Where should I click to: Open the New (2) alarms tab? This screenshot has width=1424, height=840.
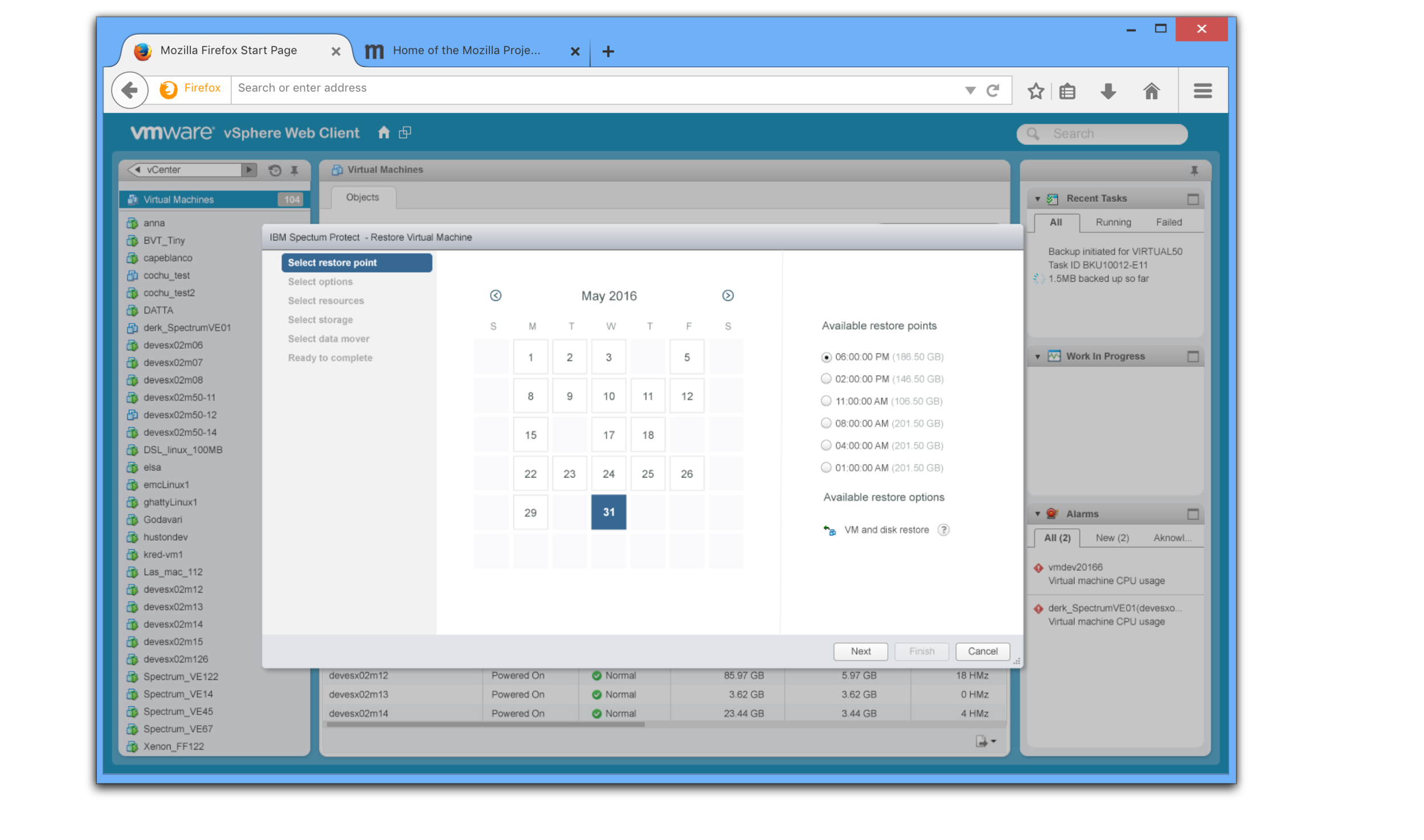point(1112,538)
